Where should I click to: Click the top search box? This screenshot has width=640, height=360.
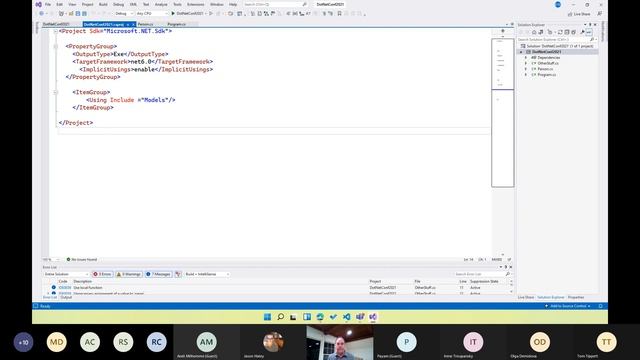tap(275, 4)
